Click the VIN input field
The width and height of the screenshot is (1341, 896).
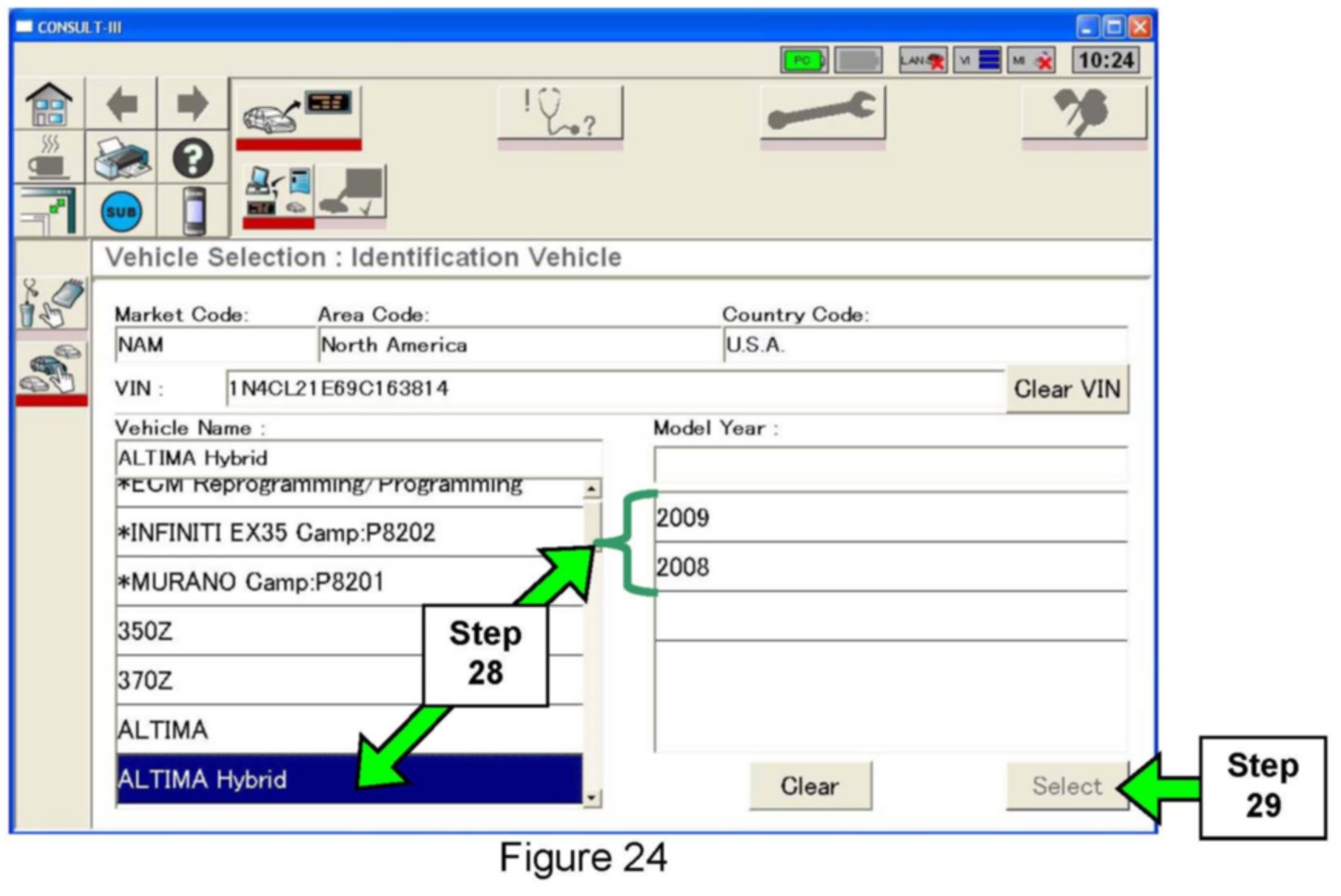tap(614, 389)
